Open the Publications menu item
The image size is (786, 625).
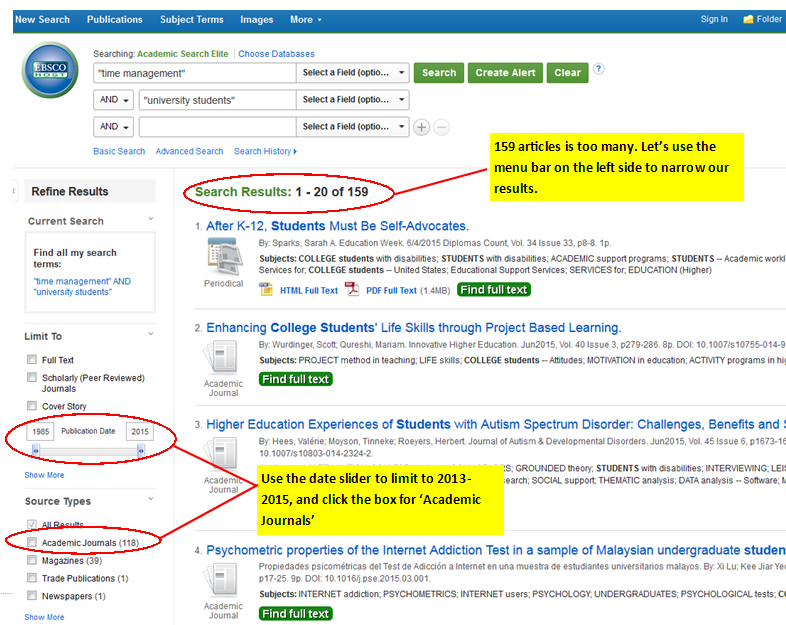114,19
